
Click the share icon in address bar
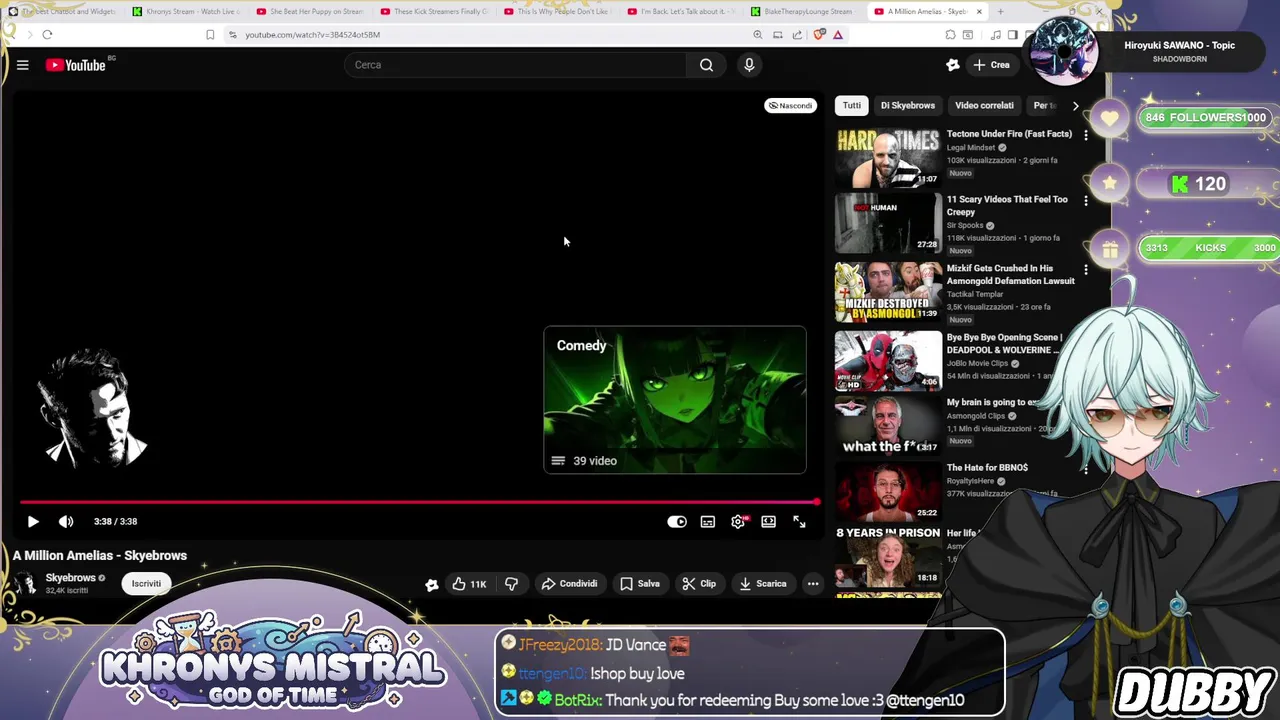tap(797, 35)
